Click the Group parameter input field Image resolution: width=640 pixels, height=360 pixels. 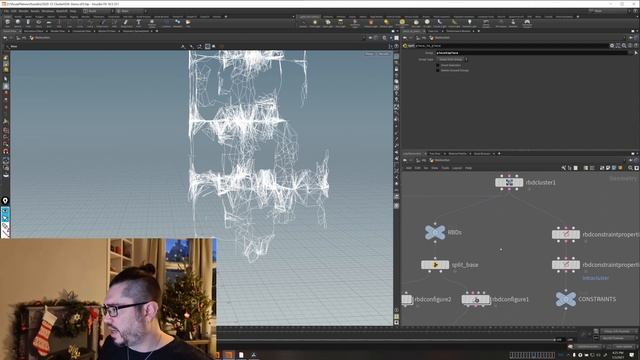tap(532, 53)
